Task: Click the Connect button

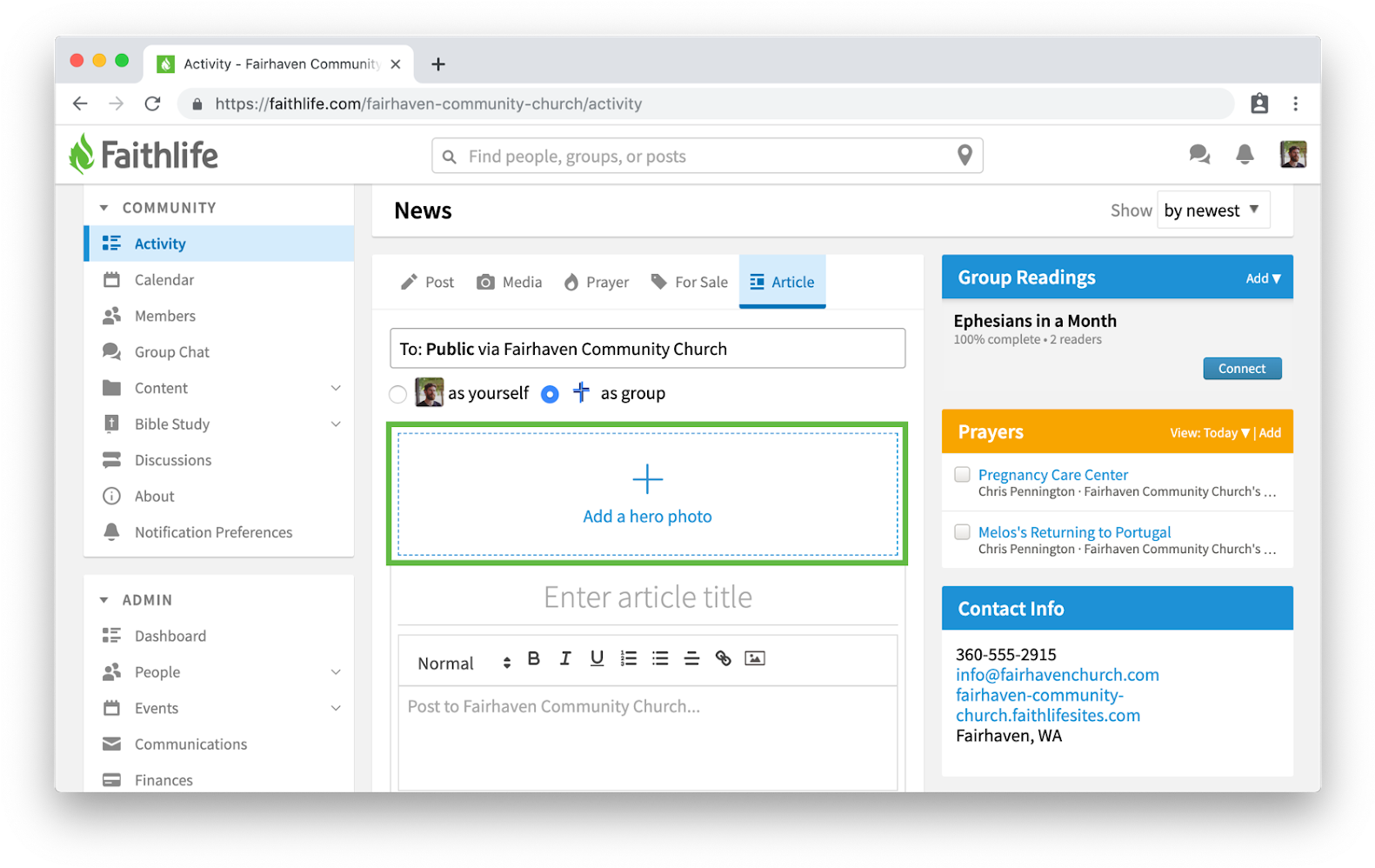Action: pos(1242,369)
